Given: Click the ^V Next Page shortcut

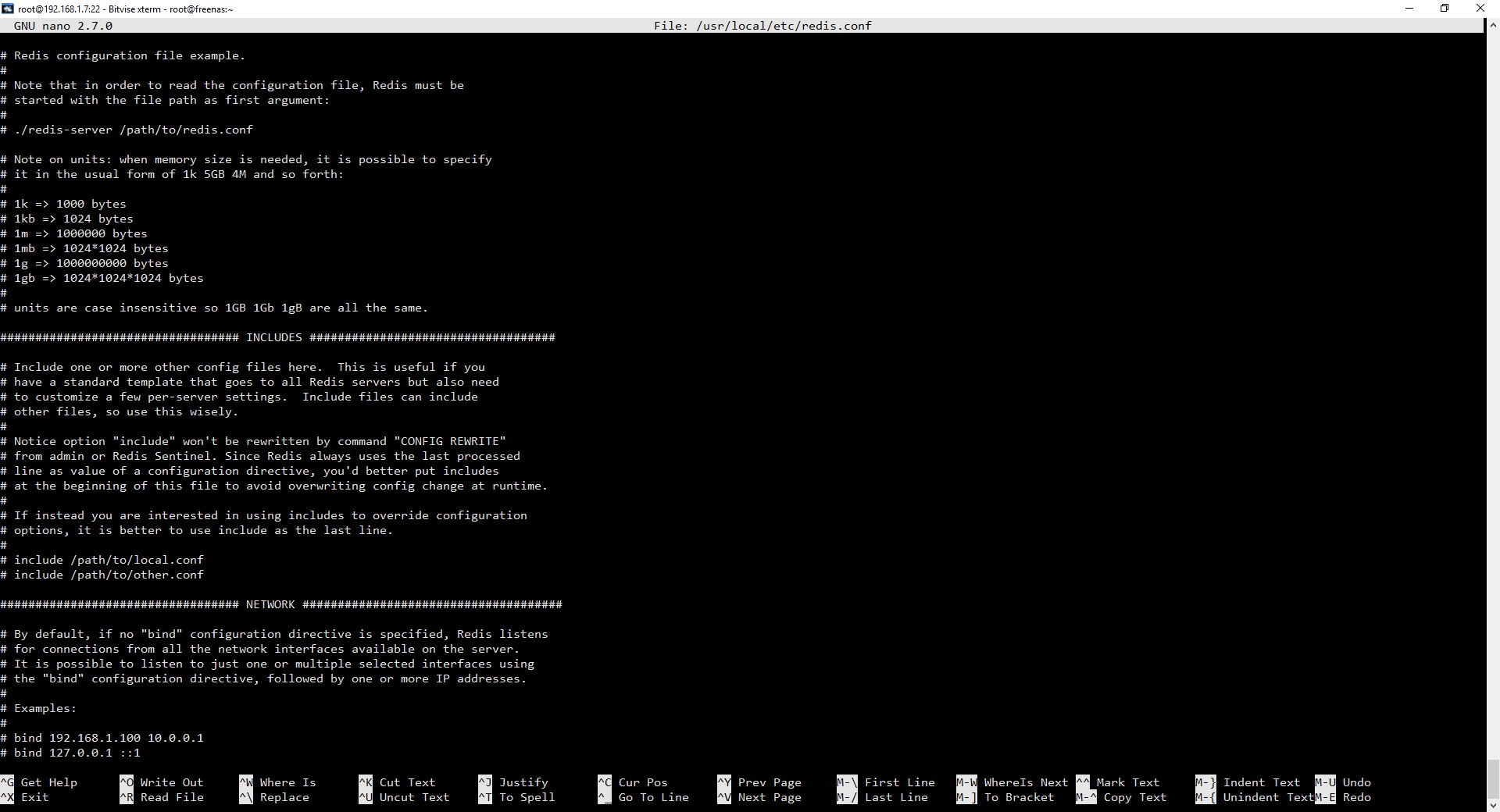Looking at the screenshot, I should 759,797.
